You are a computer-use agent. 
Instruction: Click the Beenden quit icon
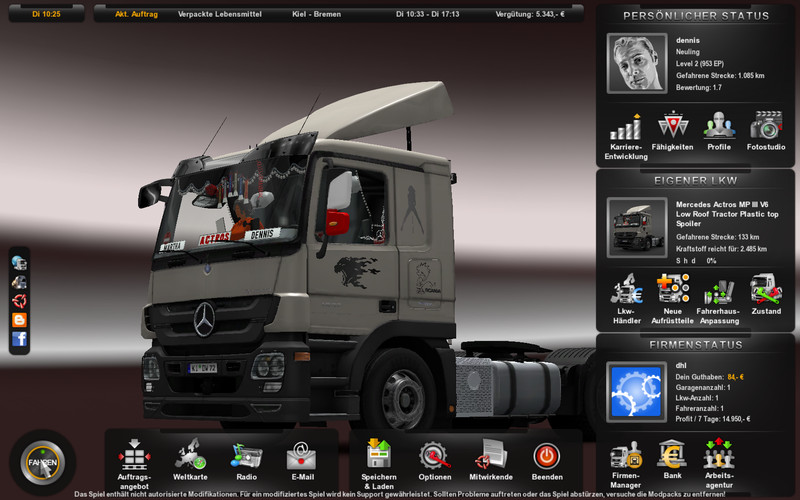(547, 461)
